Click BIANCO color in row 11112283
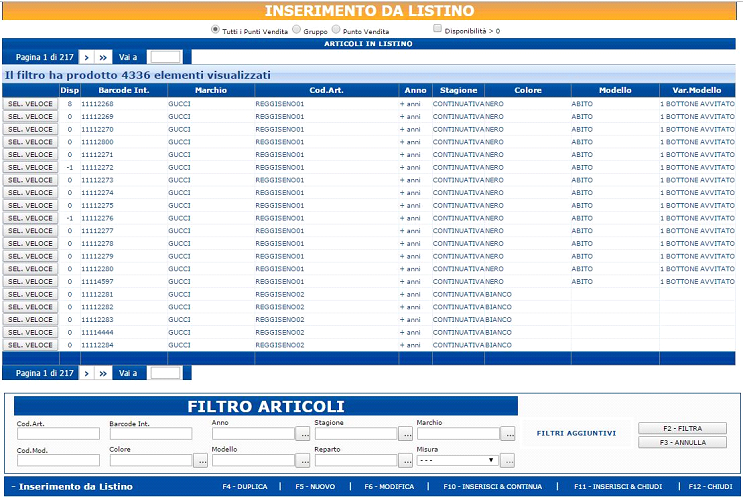743x498 pixels. click(x=498, y=320)
